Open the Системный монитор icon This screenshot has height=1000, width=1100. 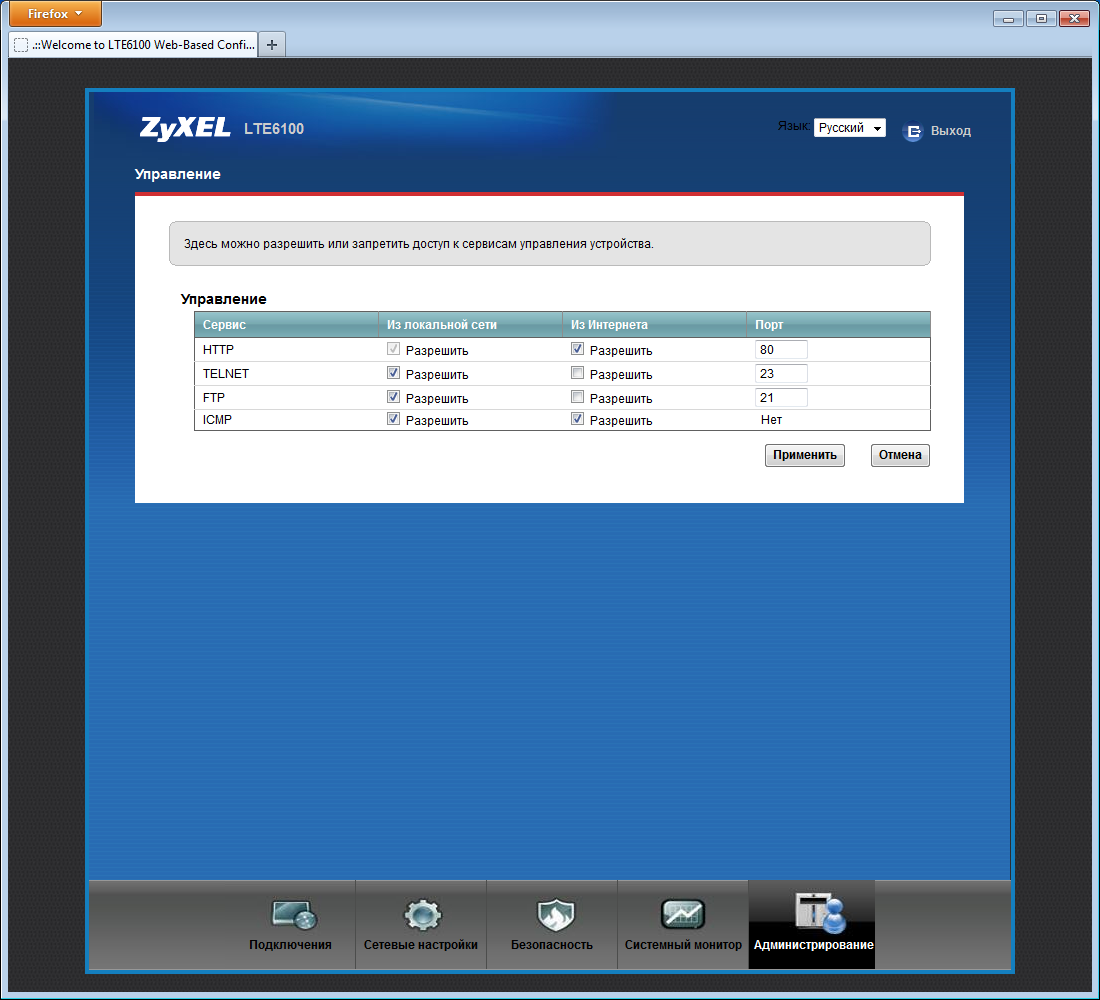pyautogui.click(x=683, y=914)
